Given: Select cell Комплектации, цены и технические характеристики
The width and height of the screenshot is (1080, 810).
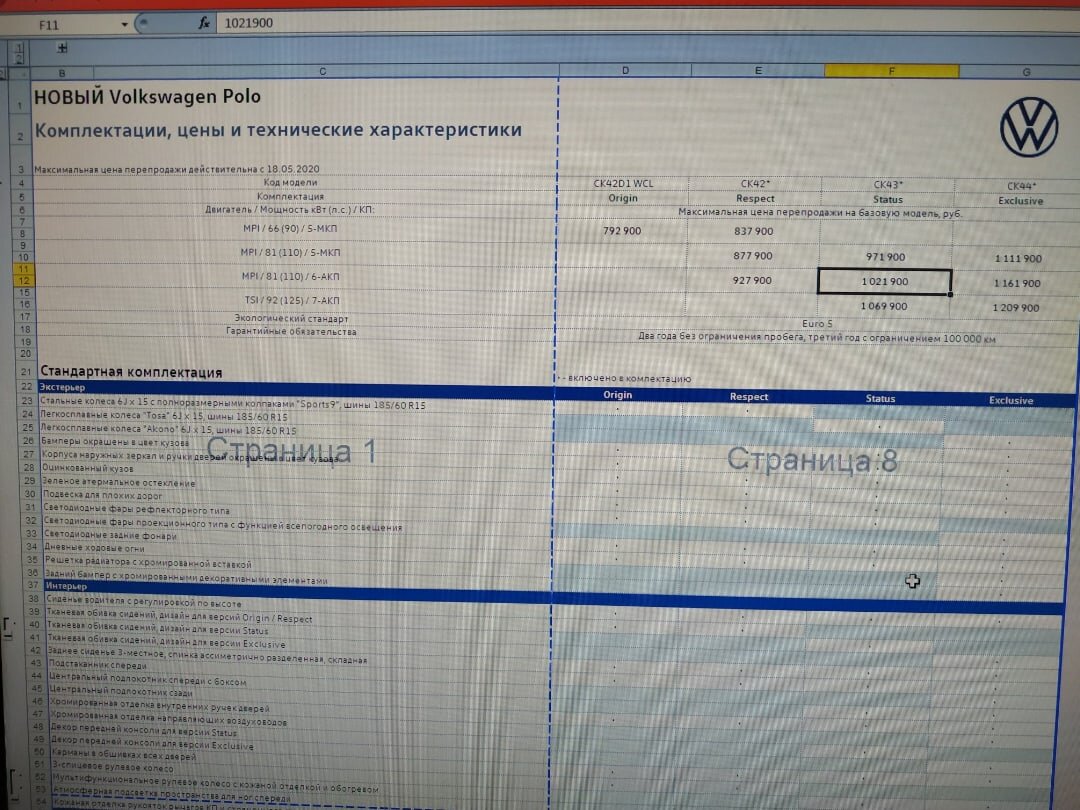Looking at the screenshot, I should tap(278, 130).
